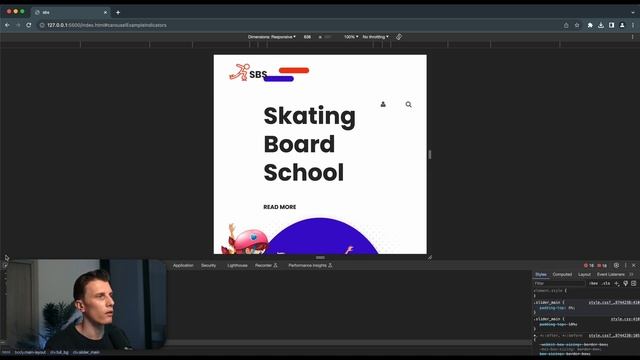Grab the viewport corner resize handle
640x360 pixels.
pyautogui.click(x=430, y=257)
